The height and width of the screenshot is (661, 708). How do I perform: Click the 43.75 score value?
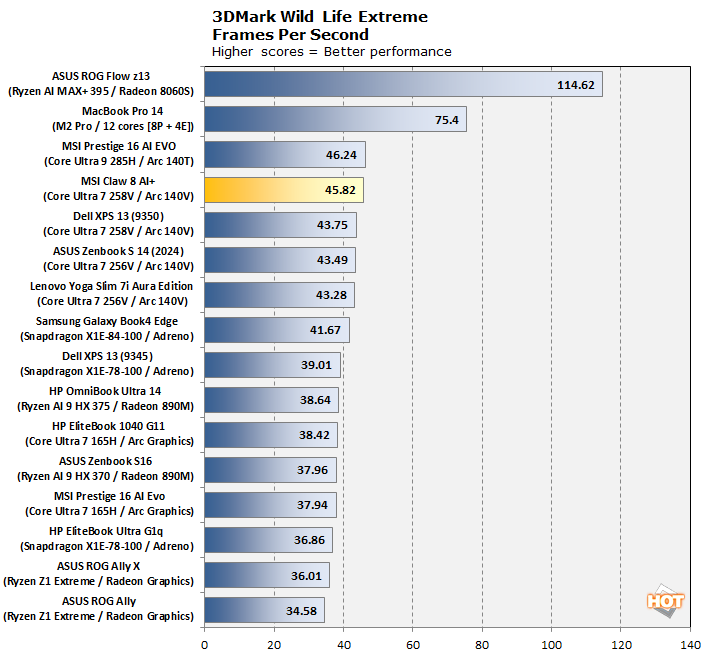[x=332, y=225]
